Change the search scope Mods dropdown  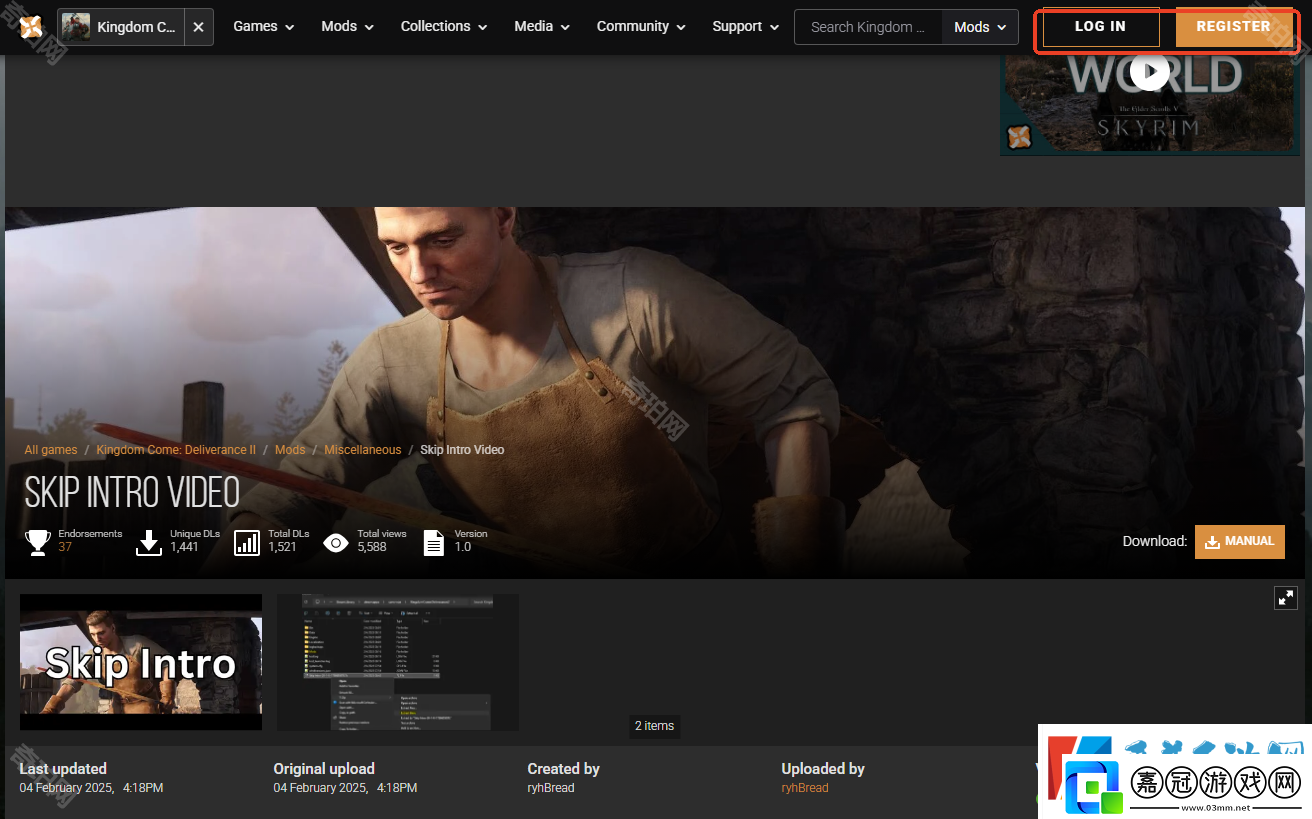pos(980,27)
